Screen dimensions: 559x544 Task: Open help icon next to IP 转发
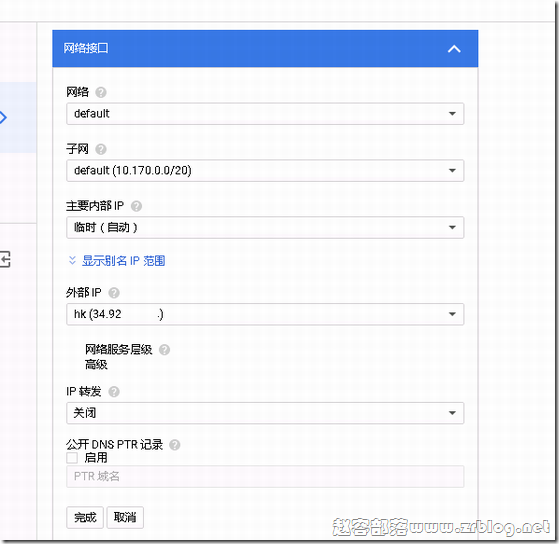114,392
